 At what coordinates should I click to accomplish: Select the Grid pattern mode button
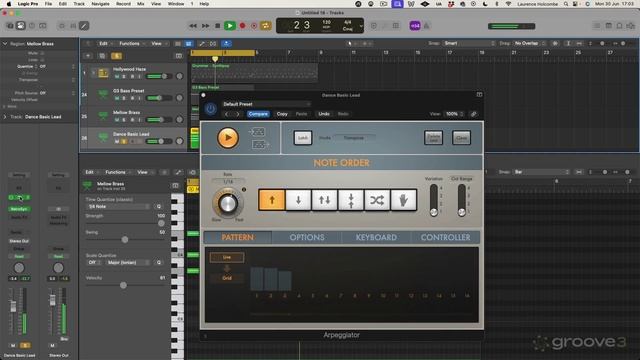[227, 278]
